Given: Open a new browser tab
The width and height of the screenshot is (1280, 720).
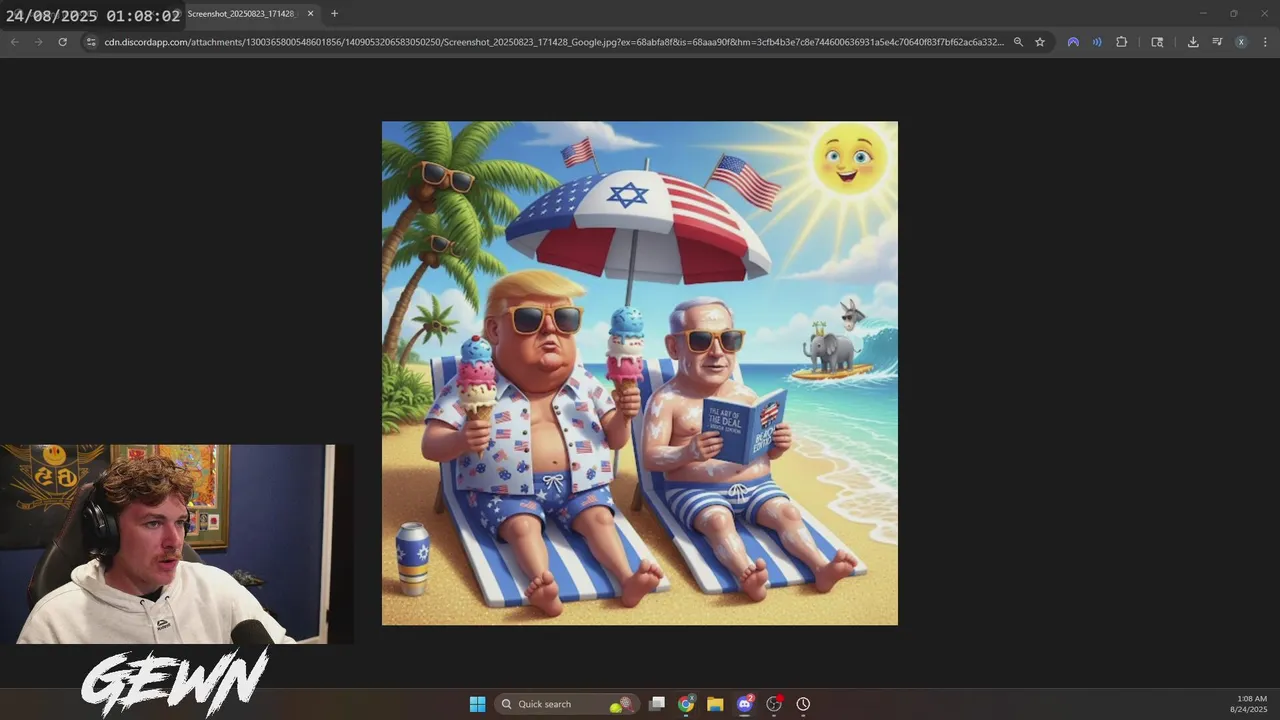Looking at the screenshot, I should (x=334, y=14).
